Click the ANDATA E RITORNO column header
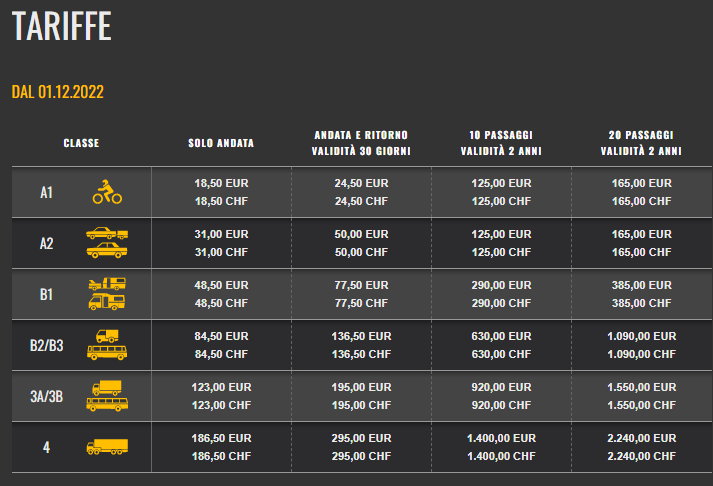 pyautogui.click(x=361, y=143)
